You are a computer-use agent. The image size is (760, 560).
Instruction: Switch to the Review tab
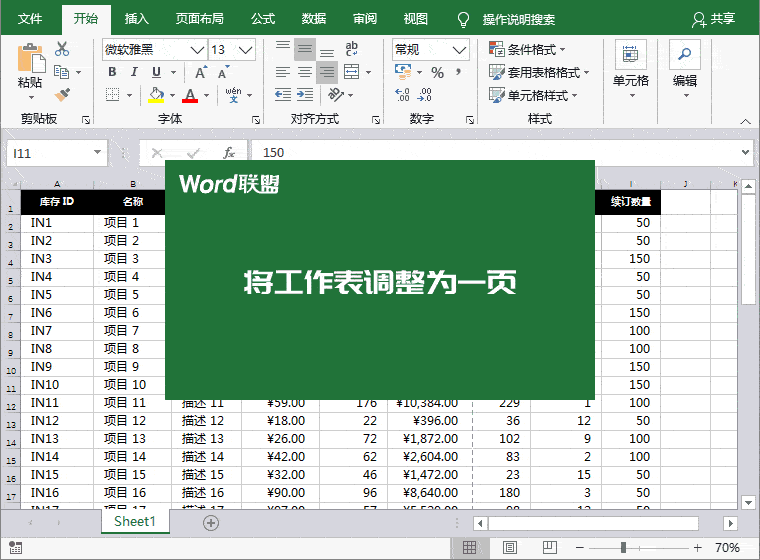tap(364, 19)
